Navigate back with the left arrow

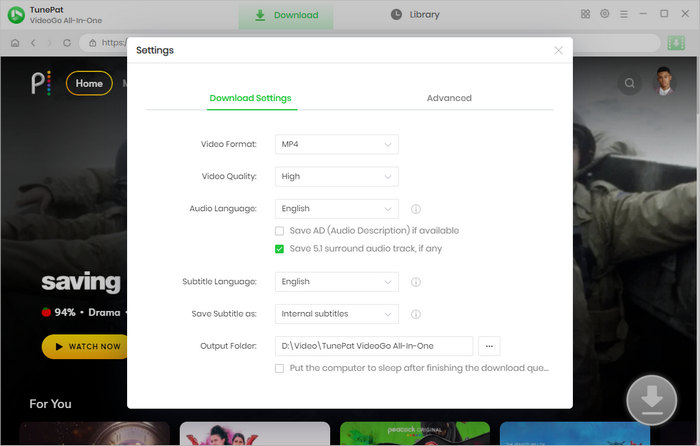pyautogui.click(x=33, y=43)
